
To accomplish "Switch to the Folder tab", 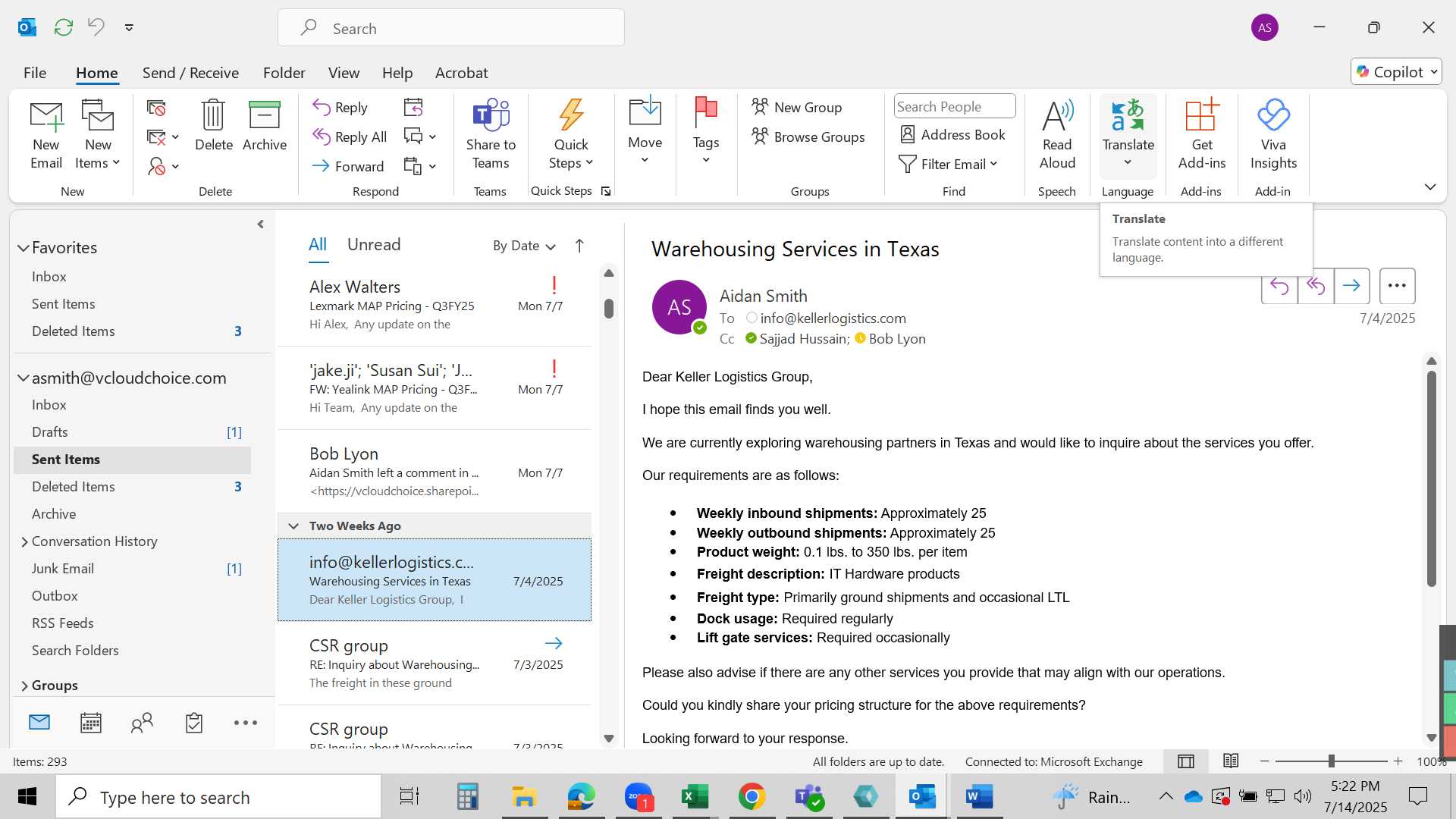I will 284,73.
